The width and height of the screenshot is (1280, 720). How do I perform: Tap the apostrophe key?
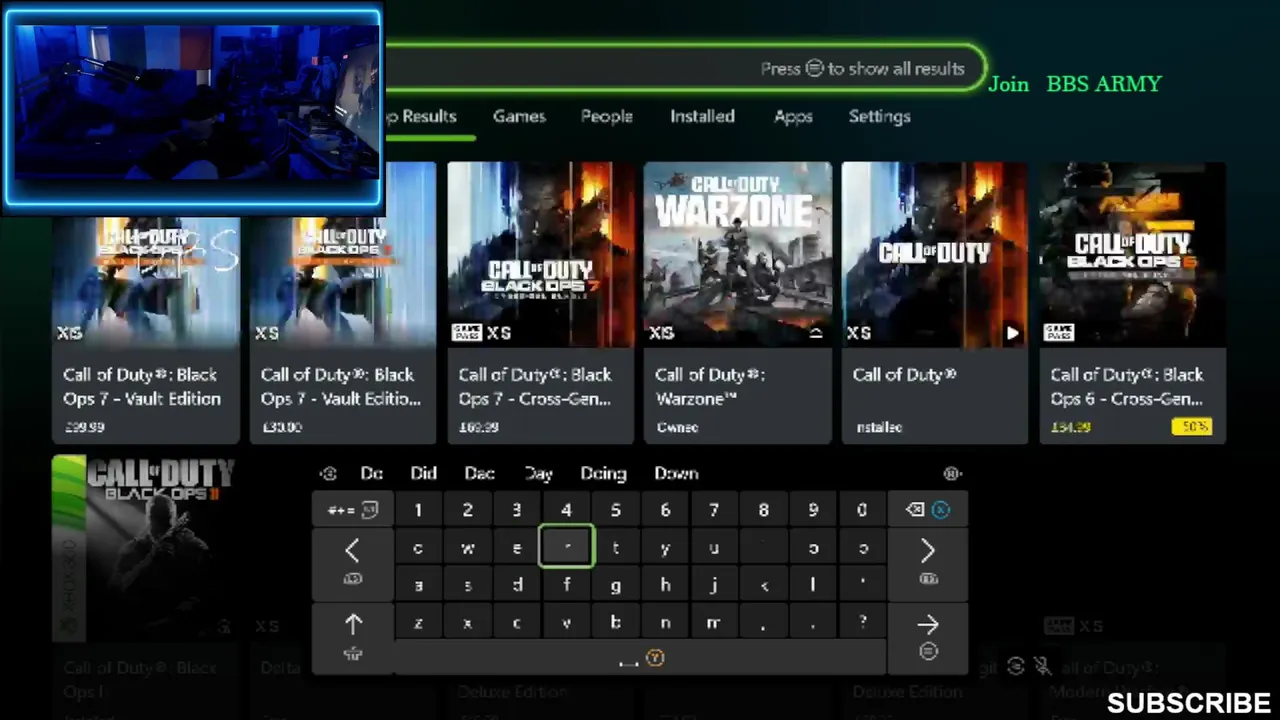click(862, 586)
